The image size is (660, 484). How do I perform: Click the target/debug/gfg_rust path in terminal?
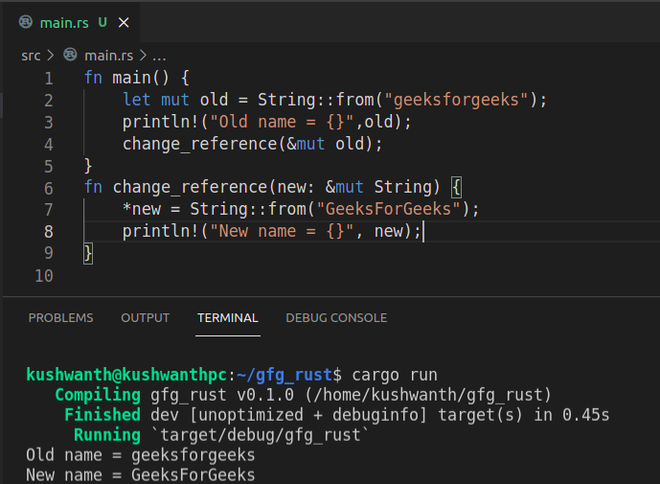point(260,435)
